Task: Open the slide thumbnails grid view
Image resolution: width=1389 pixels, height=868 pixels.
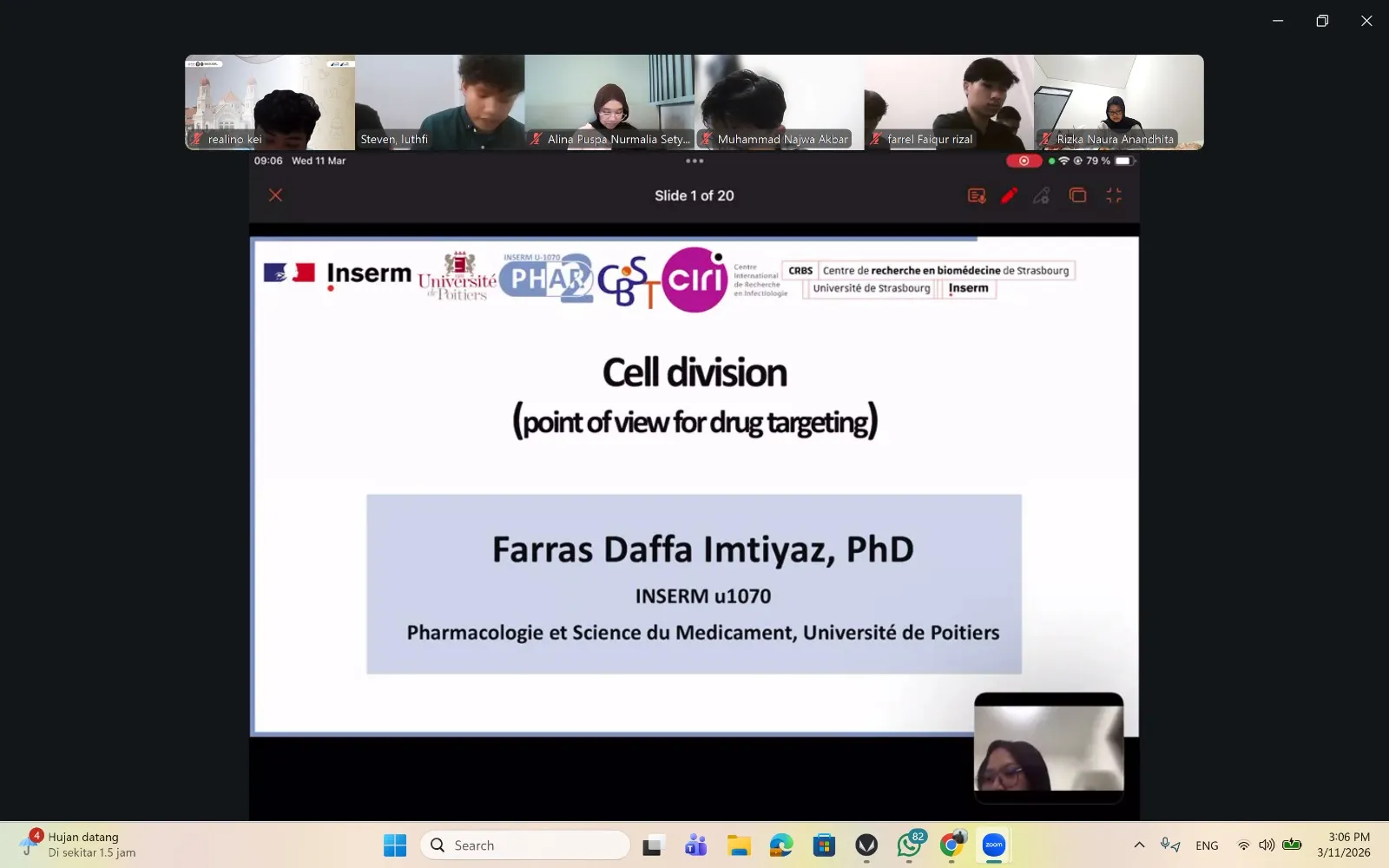Action: point(1077,196)
